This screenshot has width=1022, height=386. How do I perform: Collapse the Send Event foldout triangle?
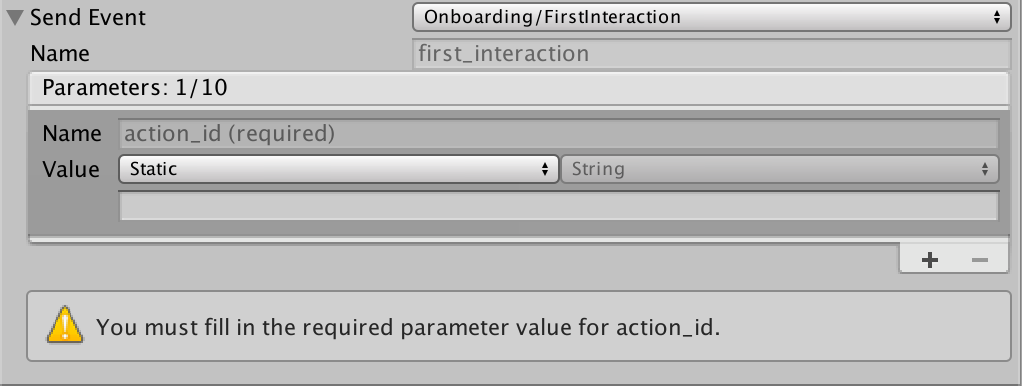coord(15,18)
